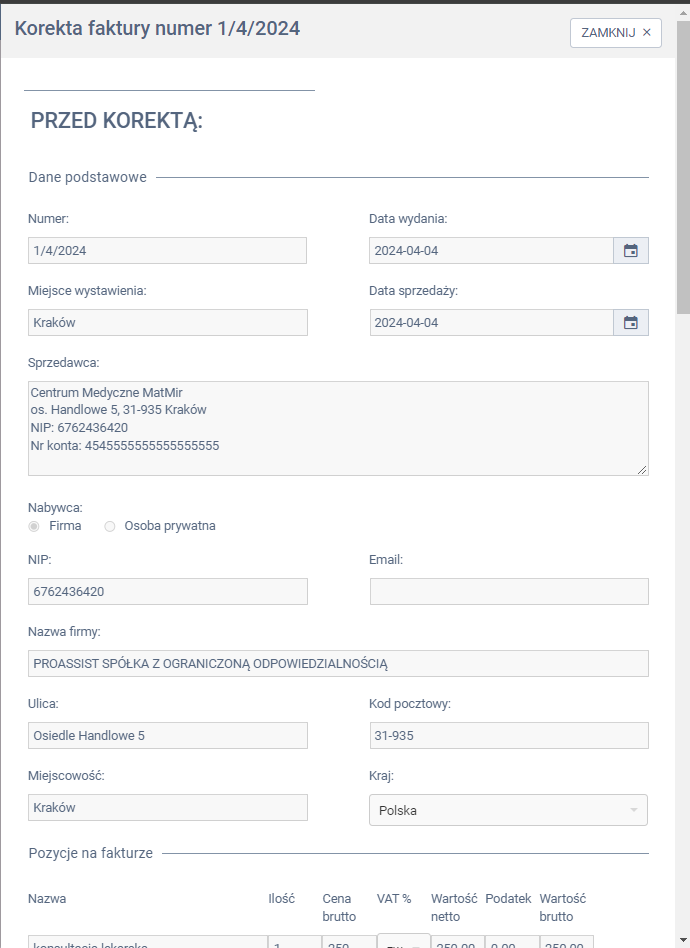Click the X icon in ZAMKNIJ button

(646, 33)
